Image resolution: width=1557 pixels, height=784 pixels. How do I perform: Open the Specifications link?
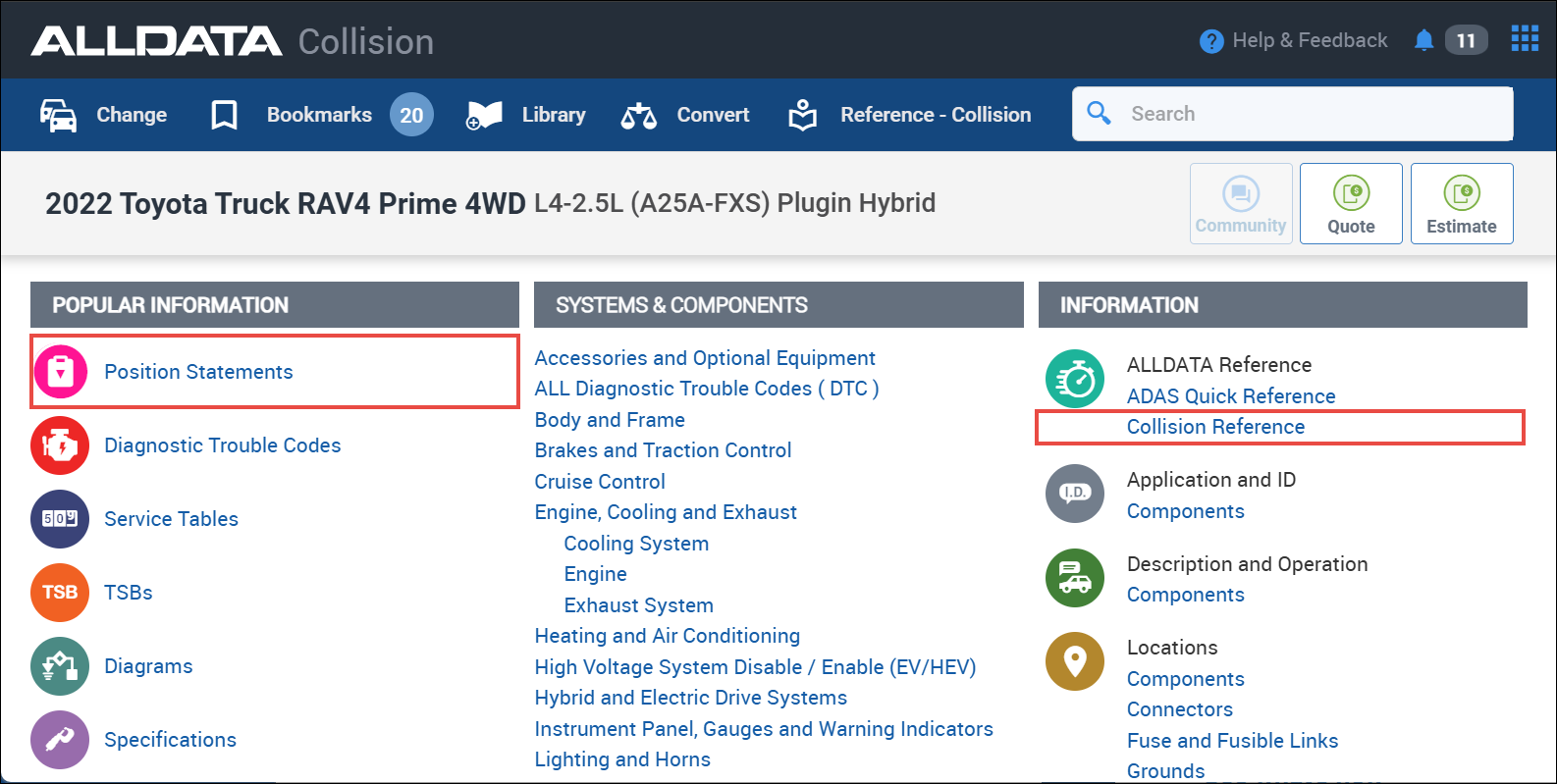[x=171, y=740]
